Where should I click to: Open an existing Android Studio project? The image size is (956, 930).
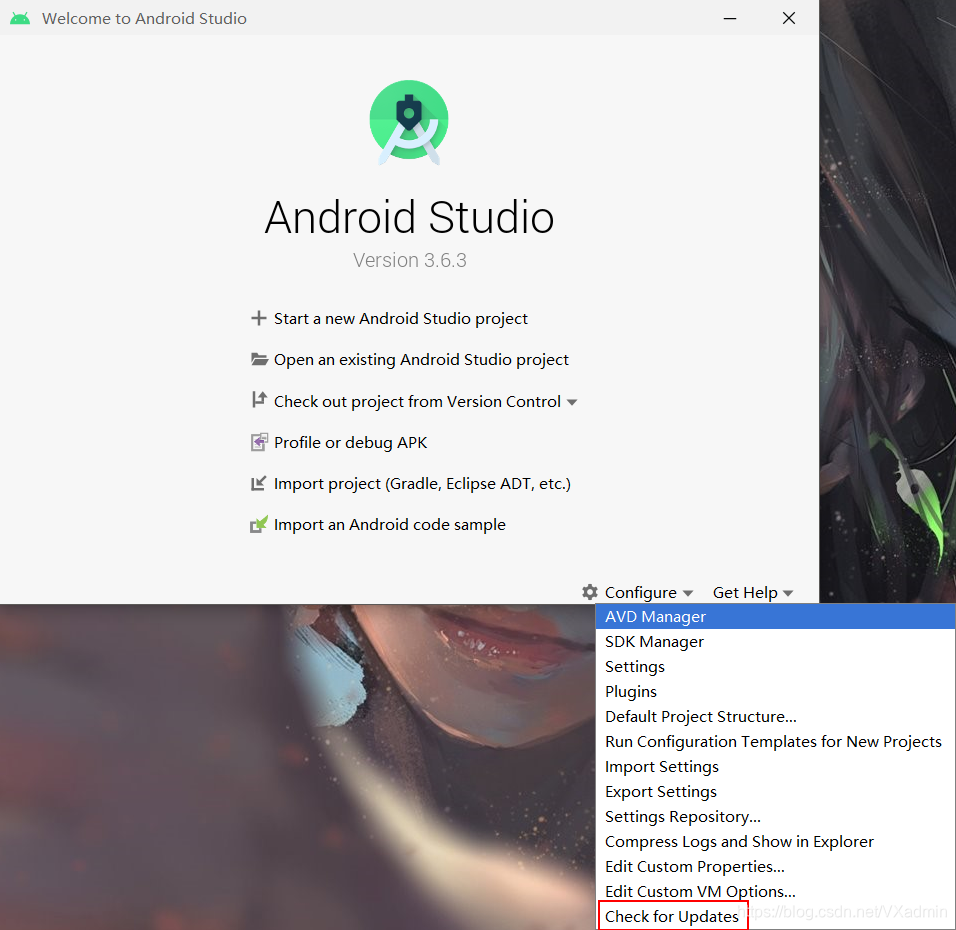(421, 360)
